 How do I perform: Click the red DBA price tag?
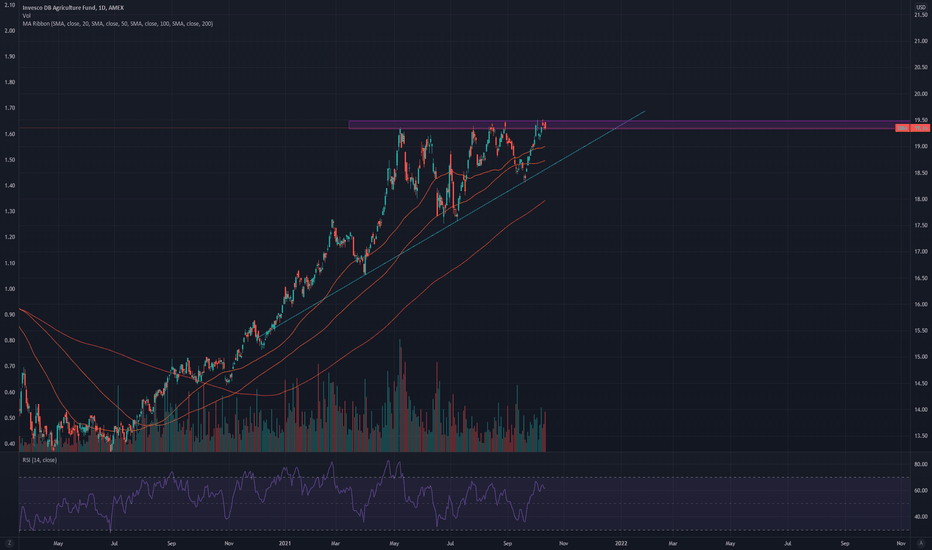(x=912, y=128)
